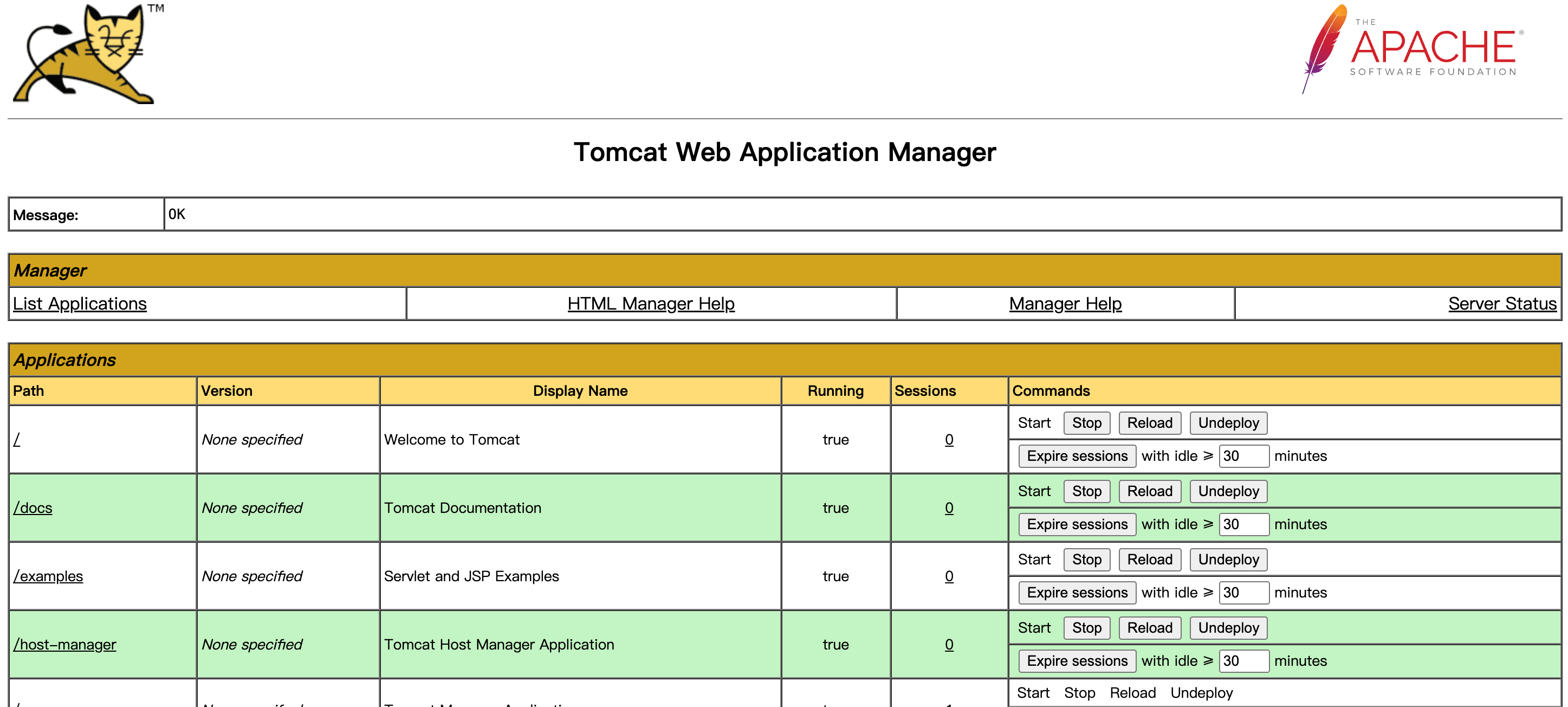Reload the /docs application
1568x707 pixels.
coord(1149,491)
